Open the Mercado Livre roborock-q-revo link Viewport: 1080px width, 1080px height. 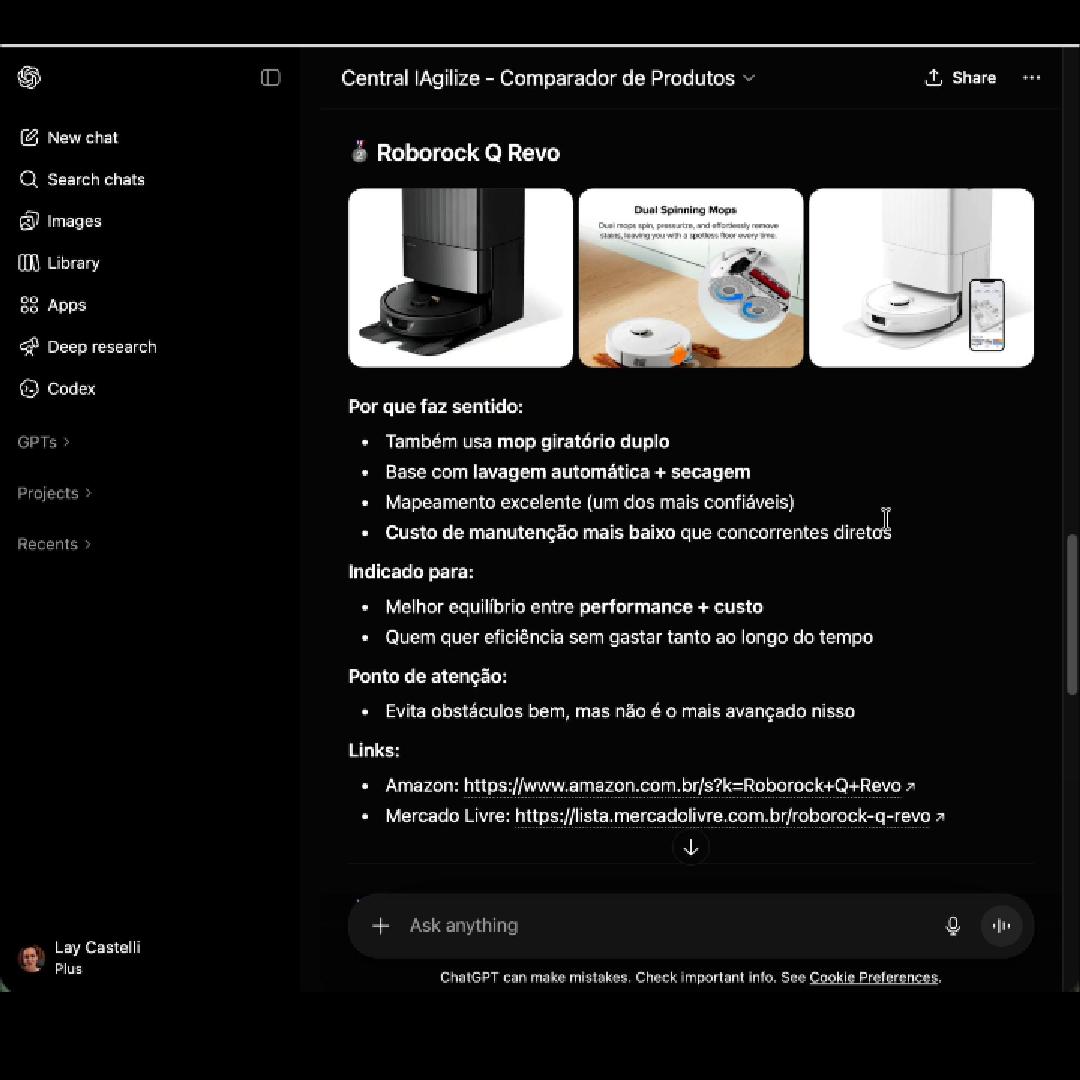tap(729, 816)
